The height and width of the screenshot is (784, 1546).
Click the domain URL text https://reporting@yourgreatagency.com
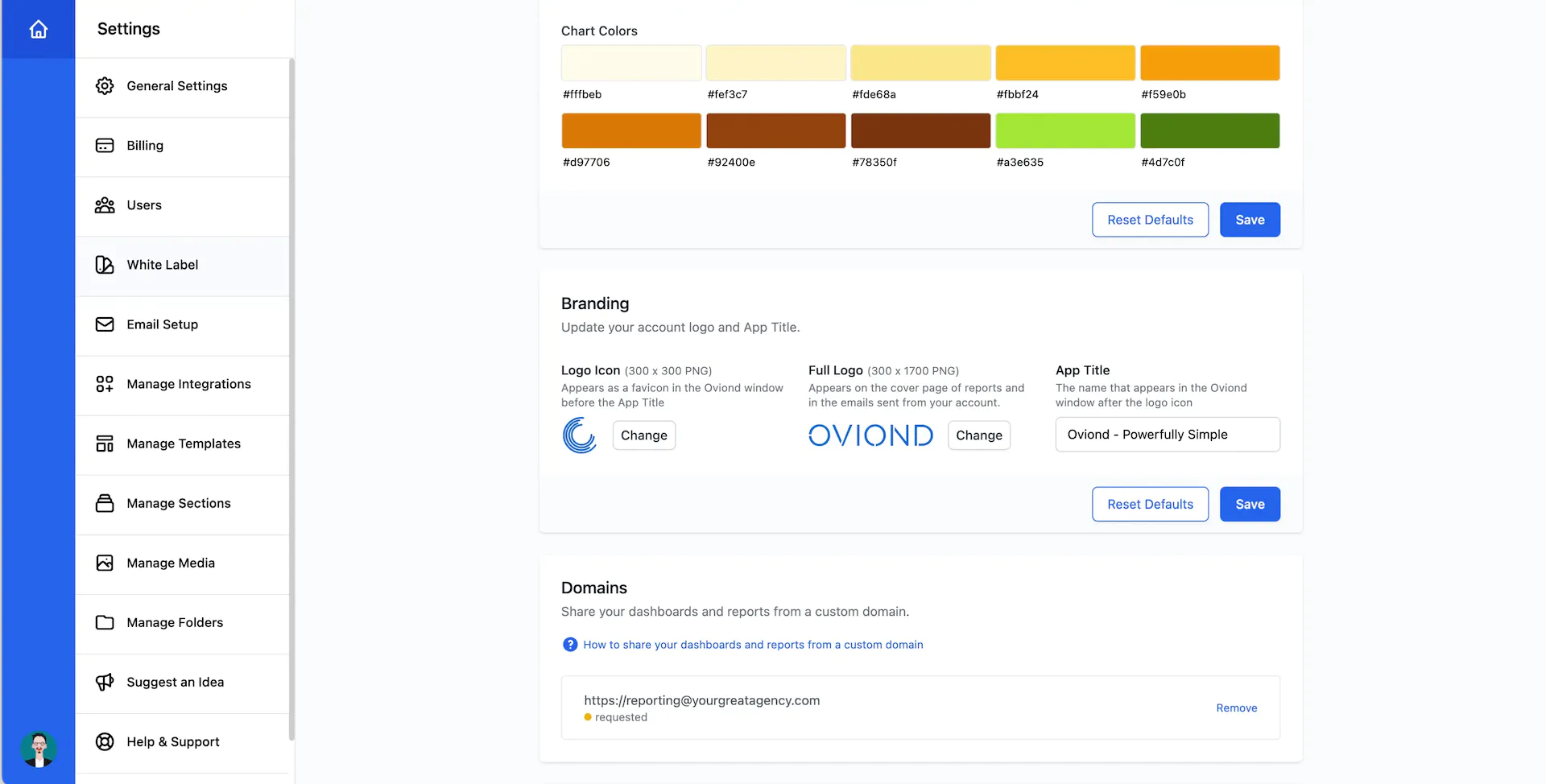click(702, 700)
